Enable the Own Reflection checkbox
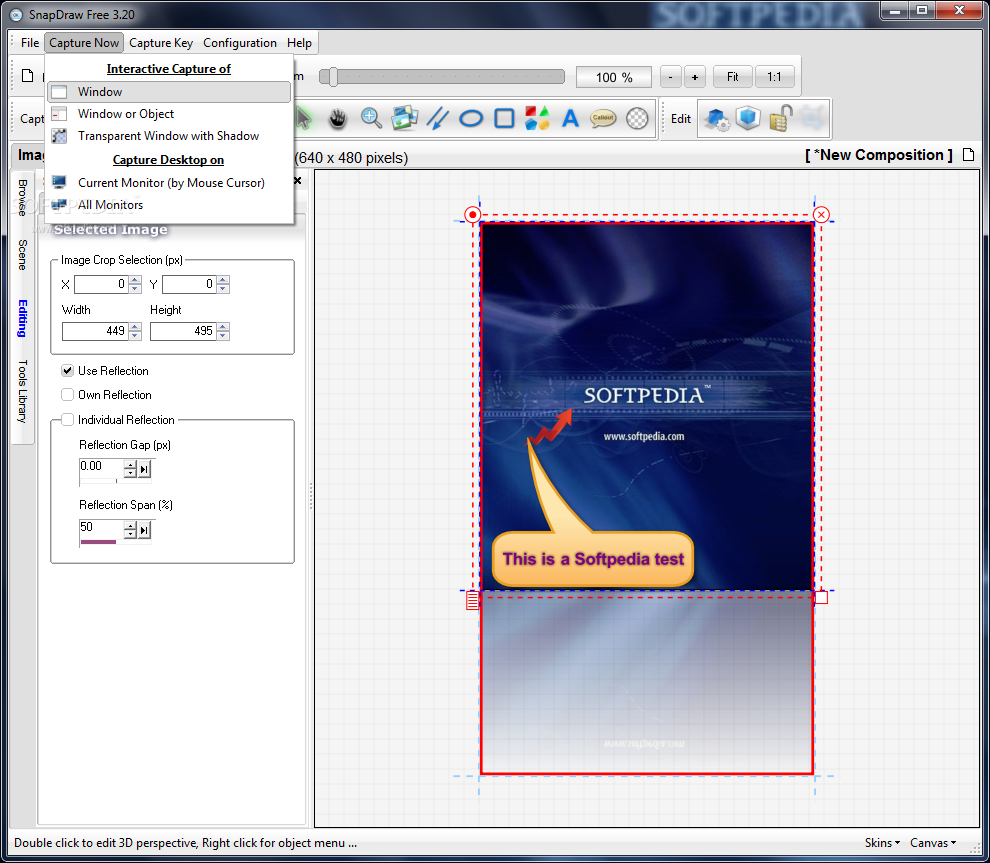 [x=68, y=395]
